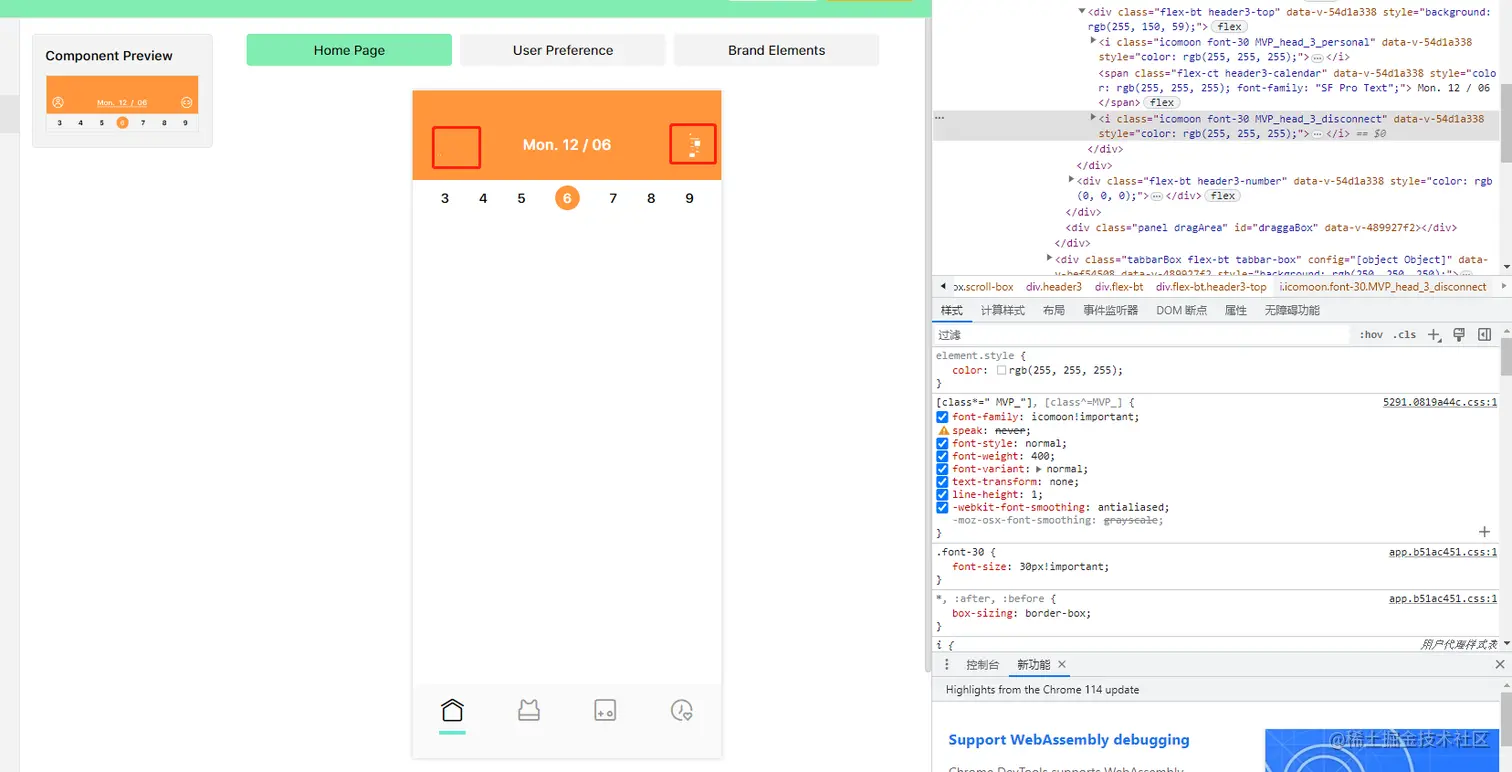Viewport: 1512px width, 772px height.
Task: Tap the clock-heart icon in tab bar
Action: [682, 710]
